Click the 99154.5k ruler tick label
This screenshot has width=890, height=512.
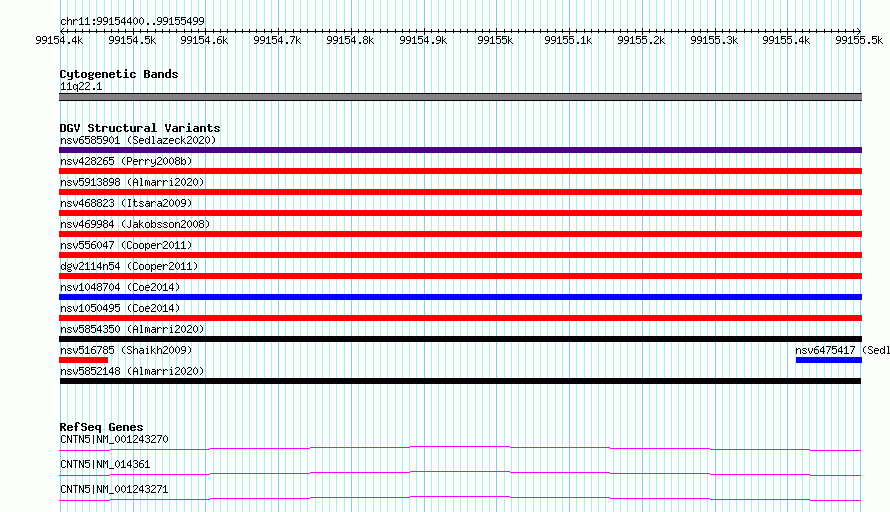(x=132, y=40)
